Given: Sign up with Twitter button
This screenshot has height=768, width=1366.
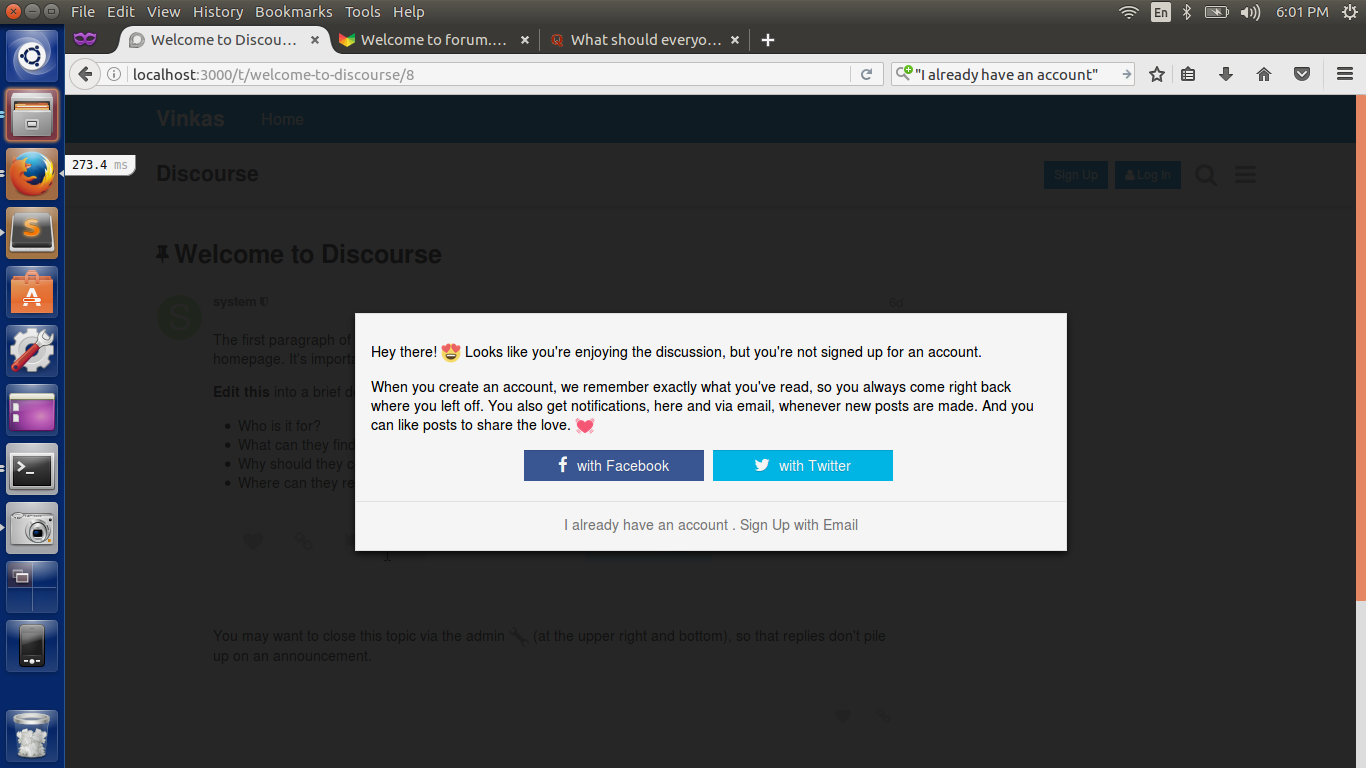Looking at the screenshot, I should point(803,465).
